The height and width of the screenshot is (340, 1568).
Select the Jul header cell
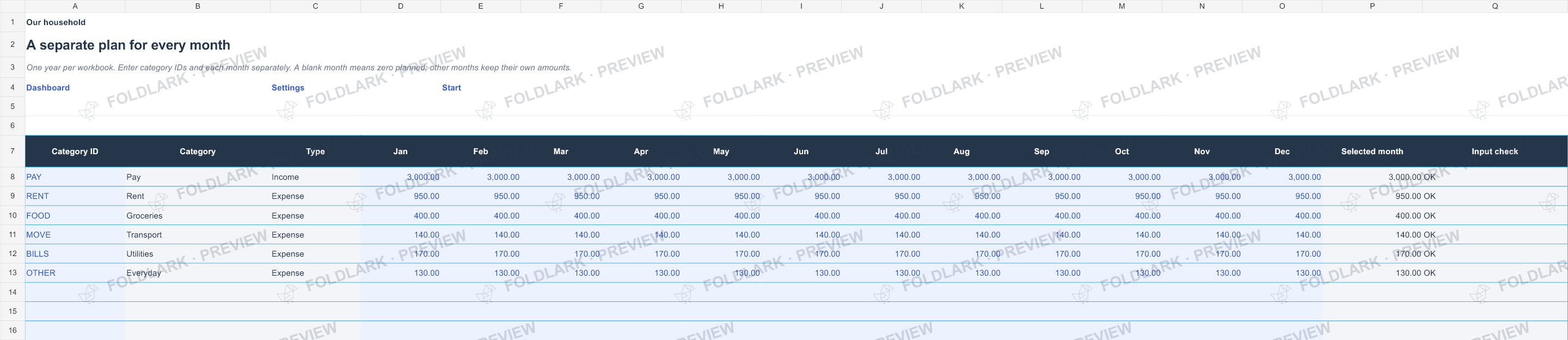(881, 151)
